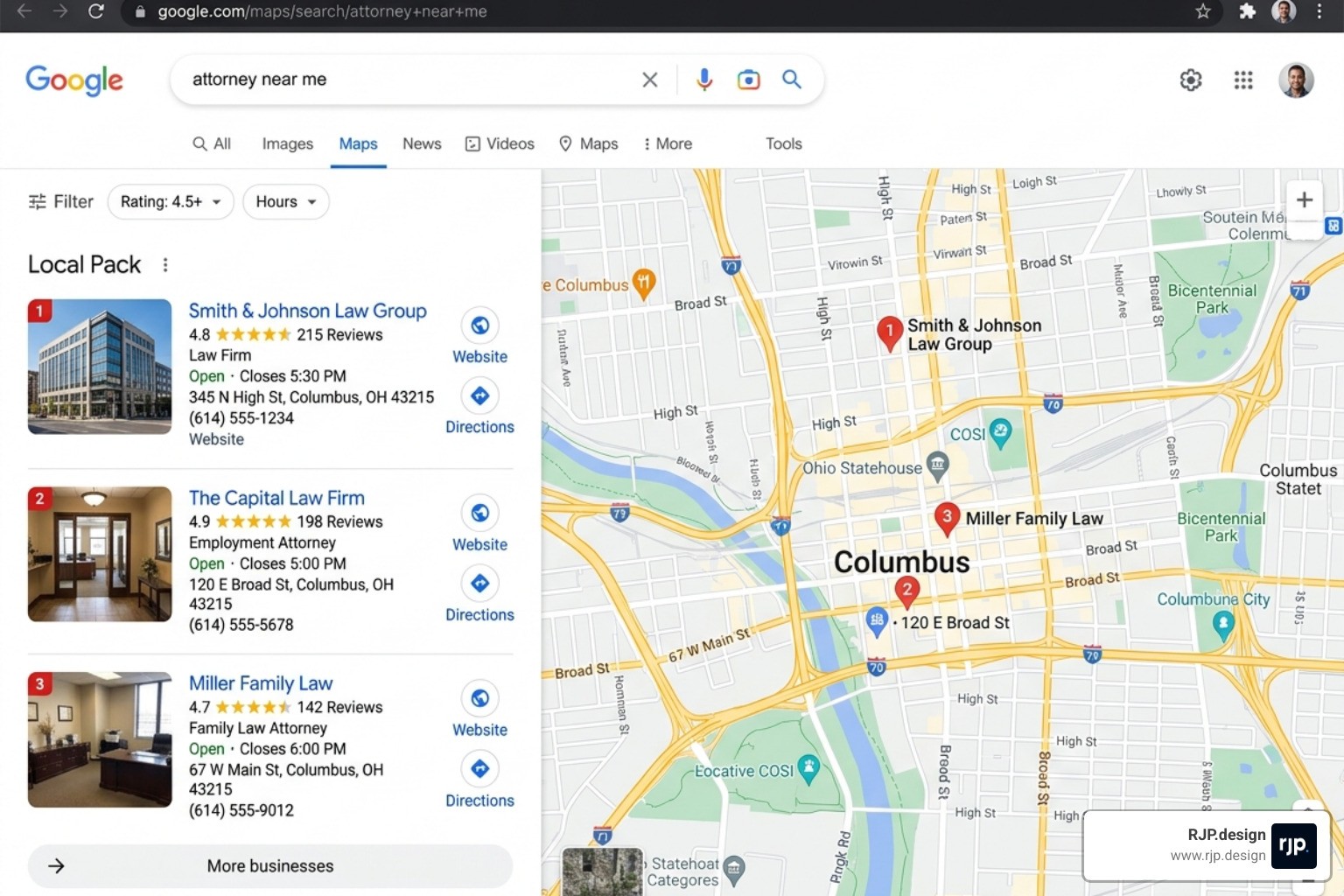Viewport: 1344px width, 896px height.
Task: Click '198 Reviews' for The Capital Law Firm
Action: click(339, 521)
